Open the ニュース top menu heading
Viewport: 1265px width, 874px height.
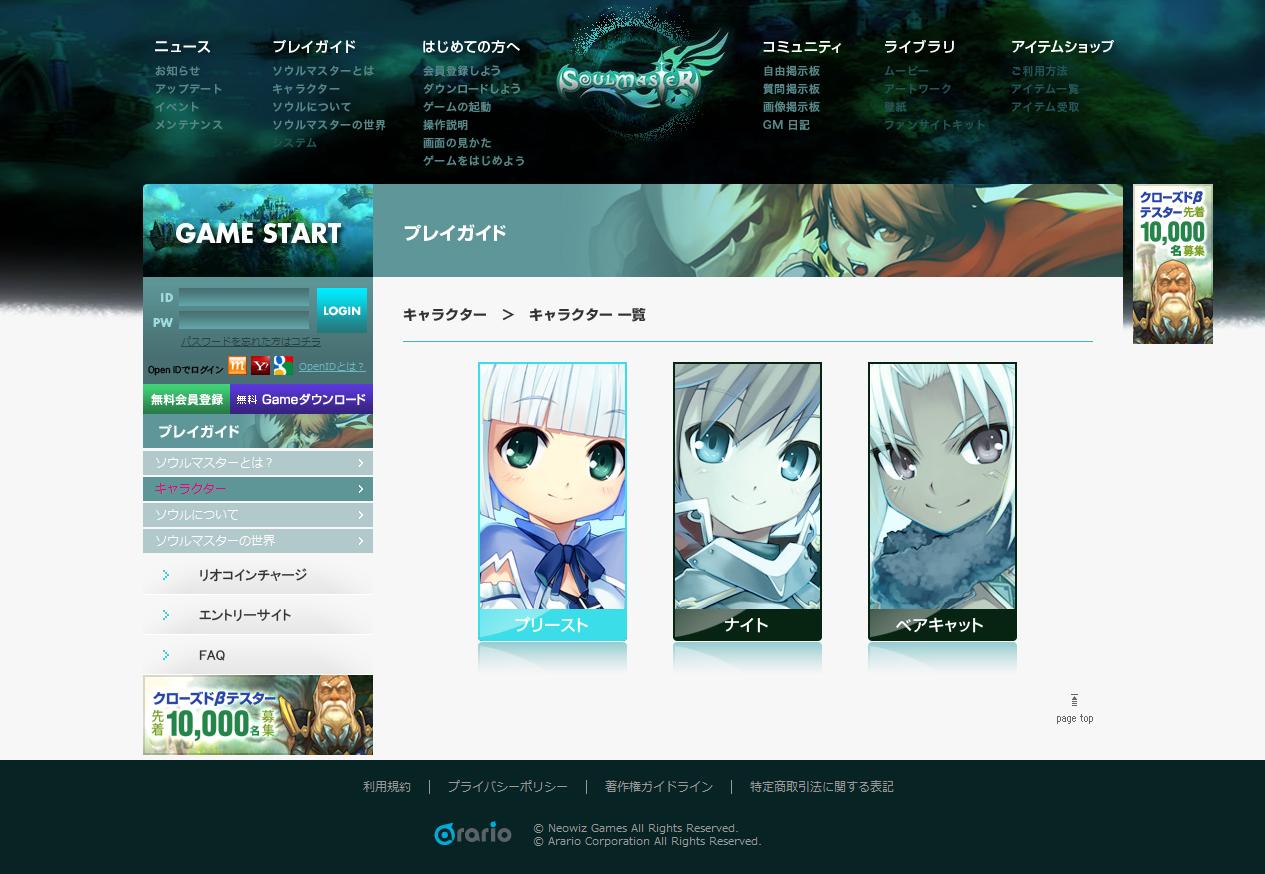(182, 47)
